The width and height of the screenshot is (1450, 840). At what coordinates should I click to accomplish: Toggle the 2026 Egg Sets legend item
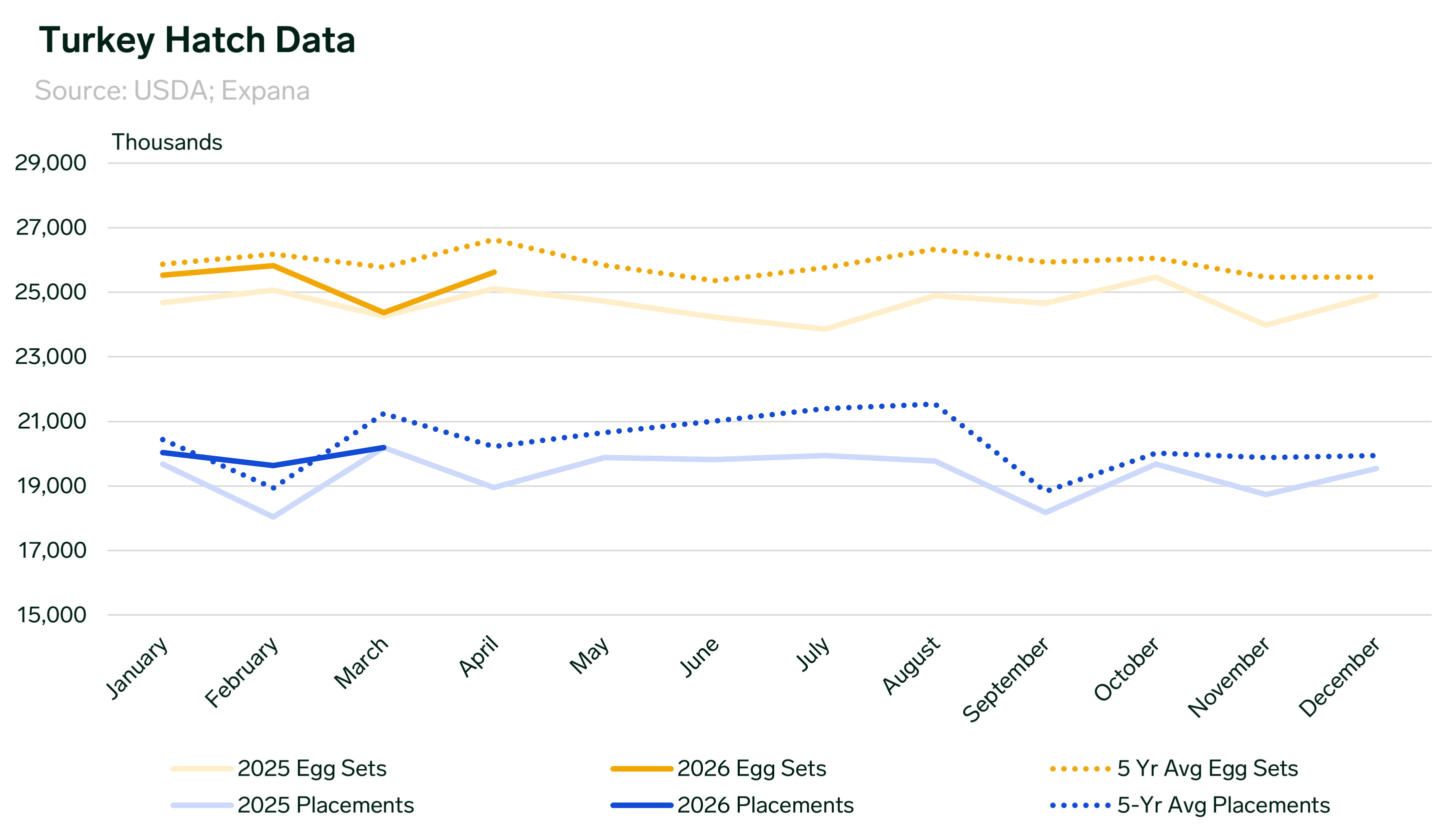pos(751,769)
